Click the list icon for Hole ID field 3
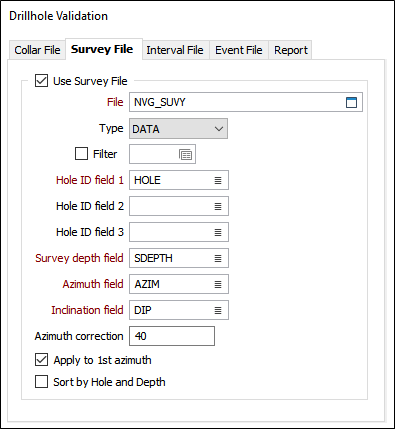Screen dimensions: 395x429 (218, 232)
